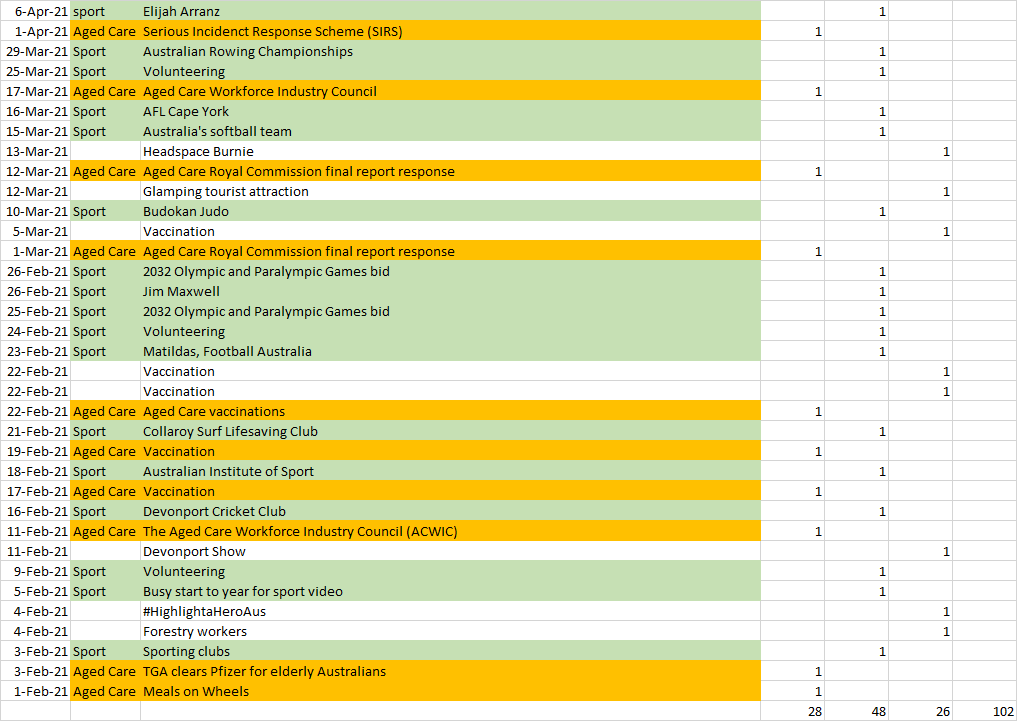This screenshot has width=1017, height=721.
Task: Select the Australian Institute of Sport cell
Action: pos(450,471)
